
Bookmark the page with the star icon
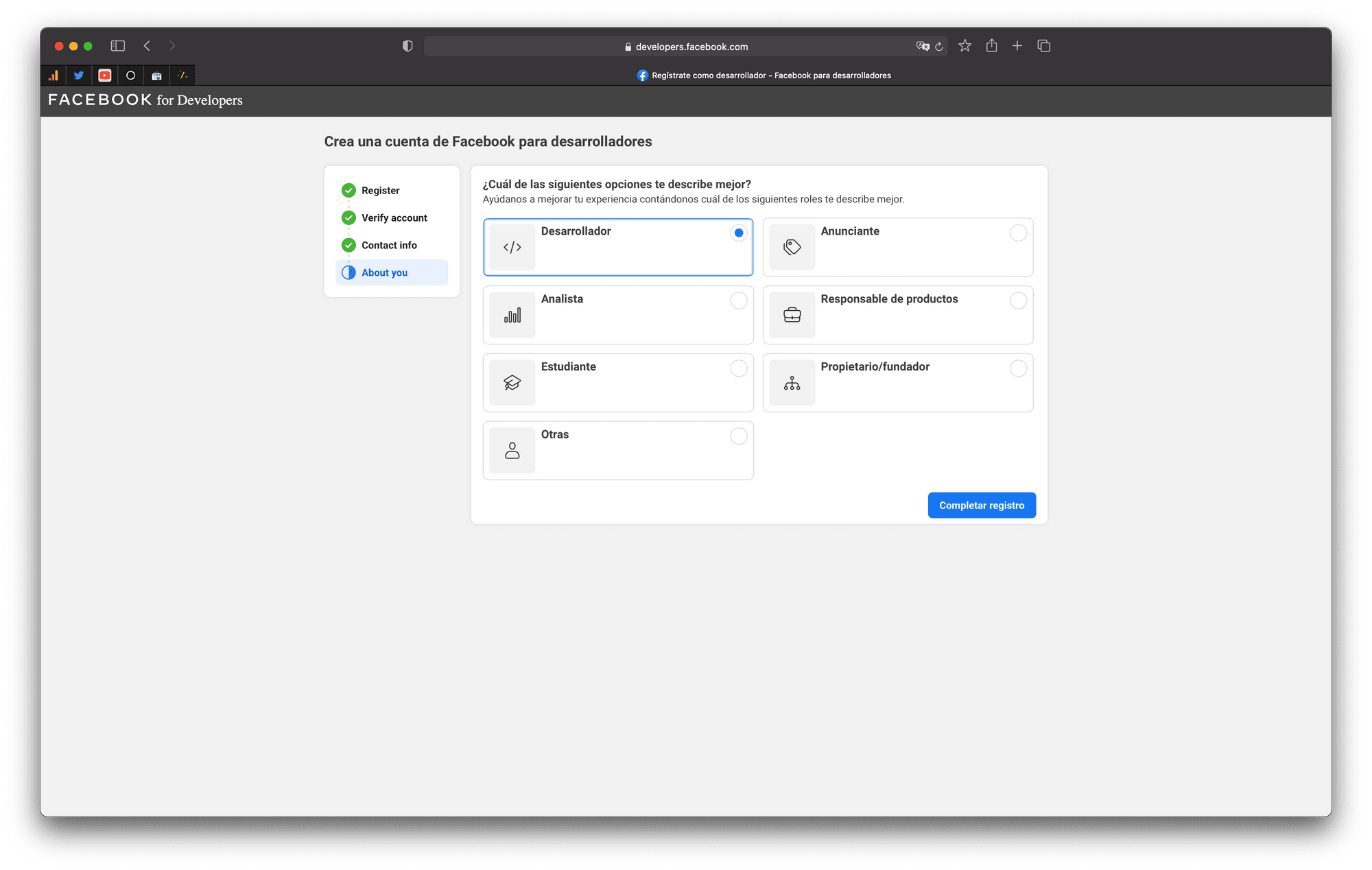pyautogui.click(x=965, y=46)
